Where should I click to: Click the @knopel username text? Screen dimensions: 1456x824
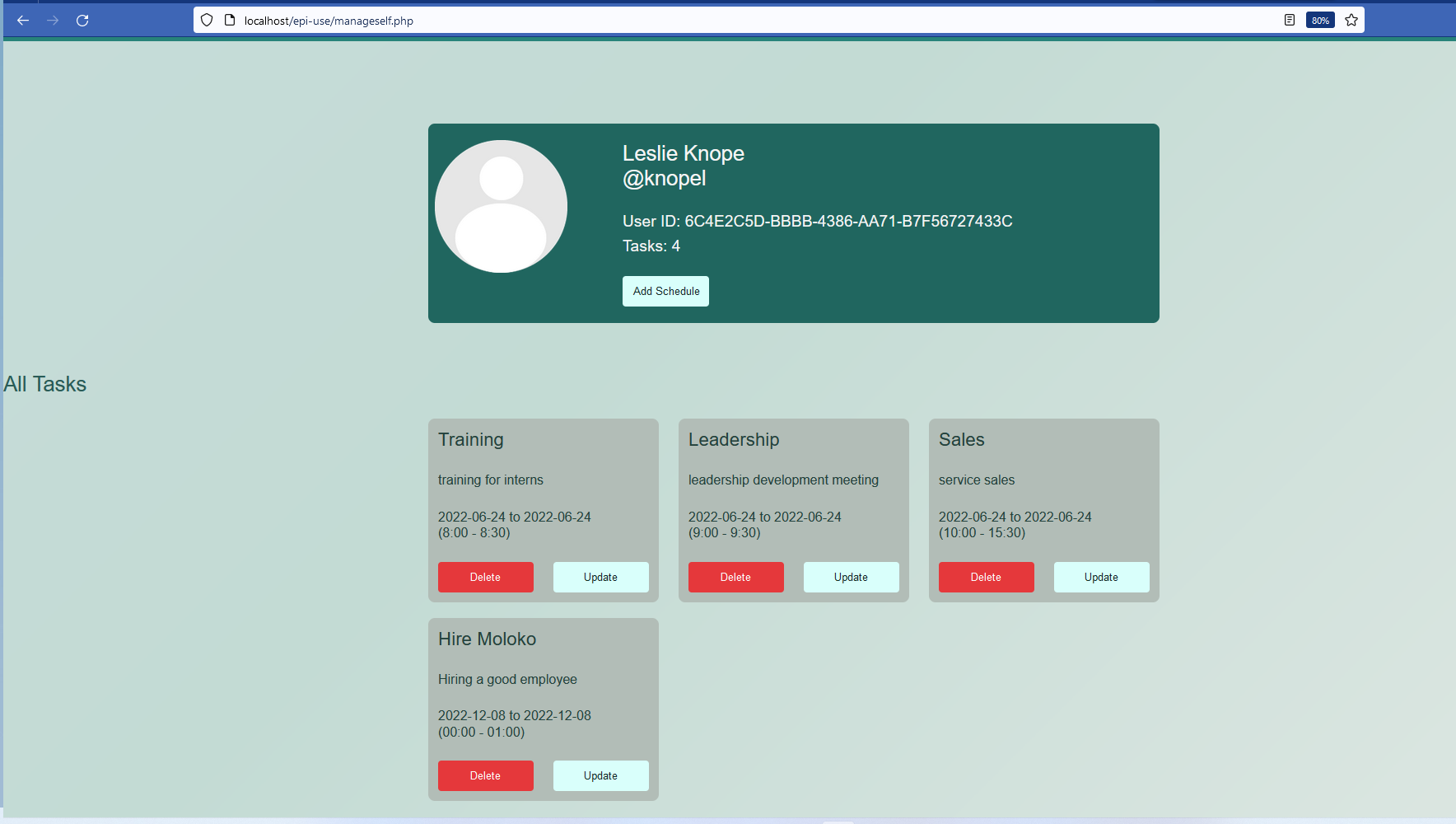664,177
